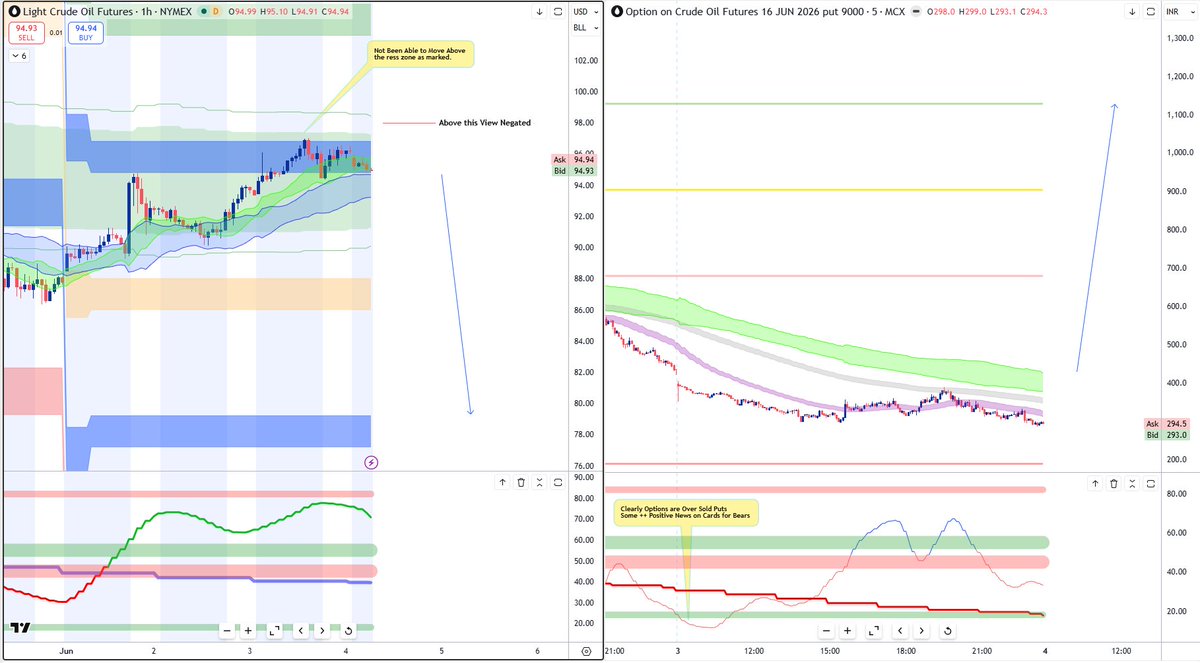Zoom out right chart with minus button
Viewport: 1200px width, 663px height.
click(x=827, y=631)
